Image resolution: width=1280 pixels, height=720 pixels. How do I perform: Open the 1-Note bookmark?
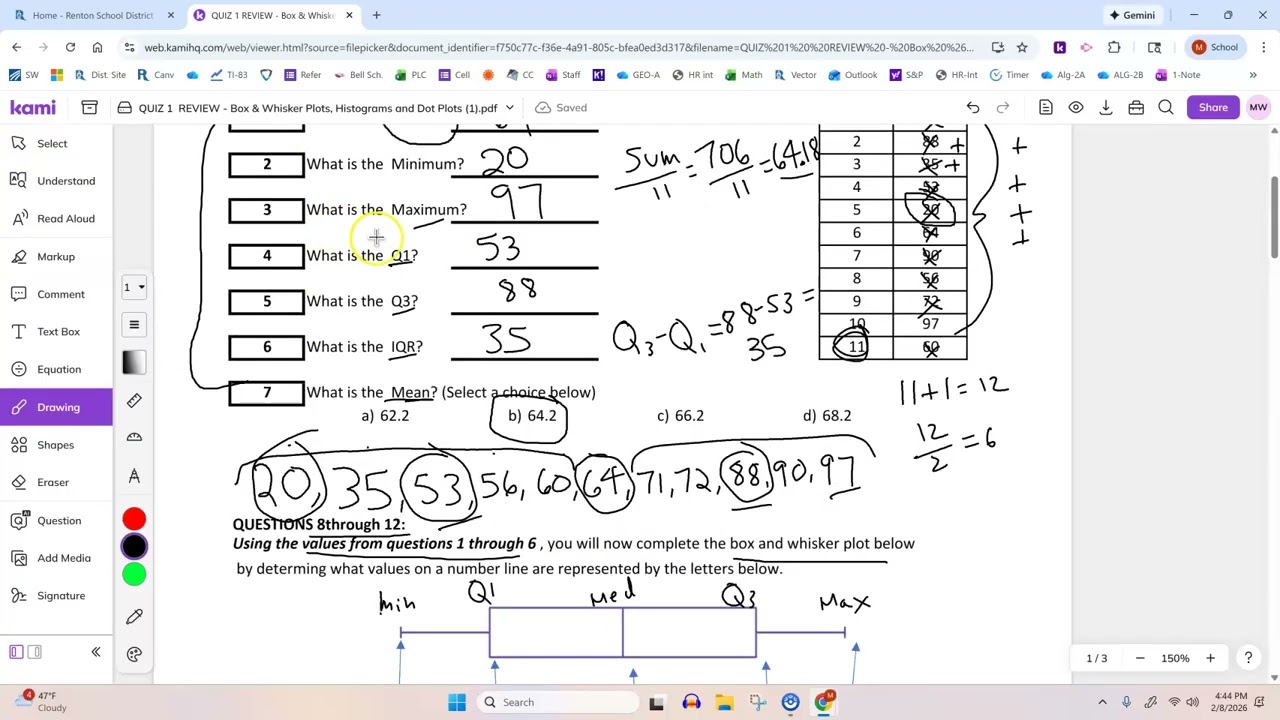1177,75
